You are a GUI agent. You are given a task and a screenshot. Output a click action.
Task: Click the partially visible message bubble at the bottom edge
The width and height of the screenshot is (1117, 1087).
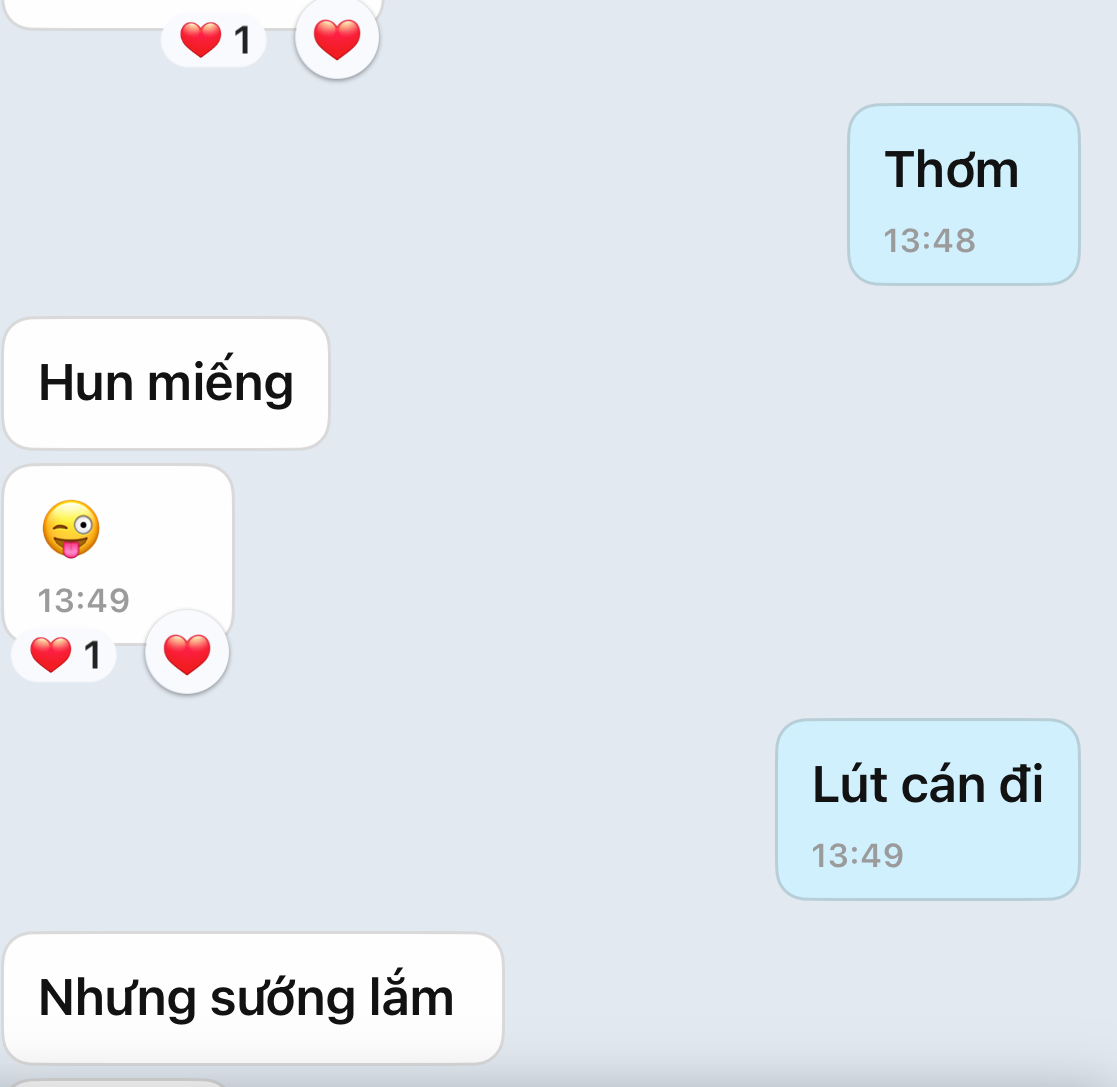point(118,1083)
